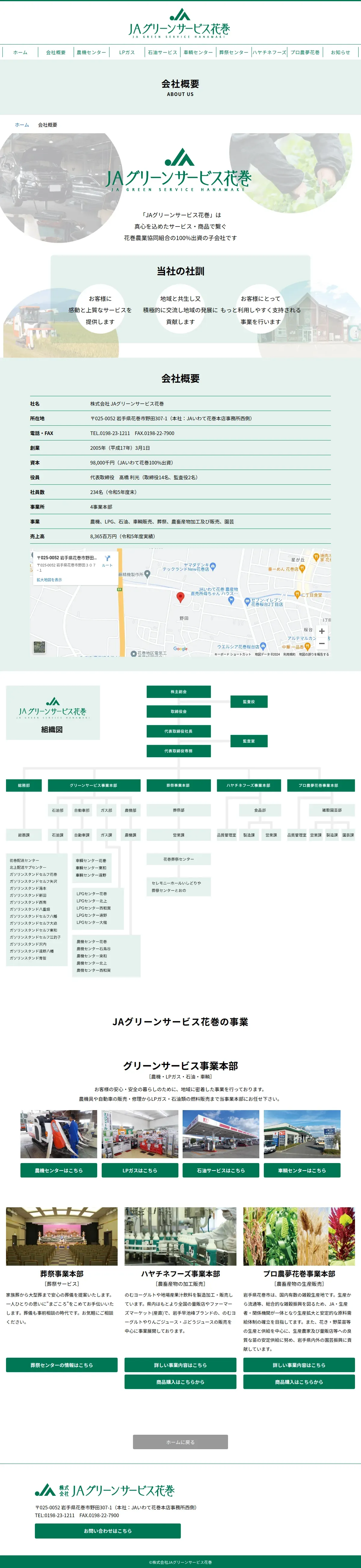Screen dimensions: 361x1568
Task: Select LPガス in the navigation bar
Action: click(127, 52)
